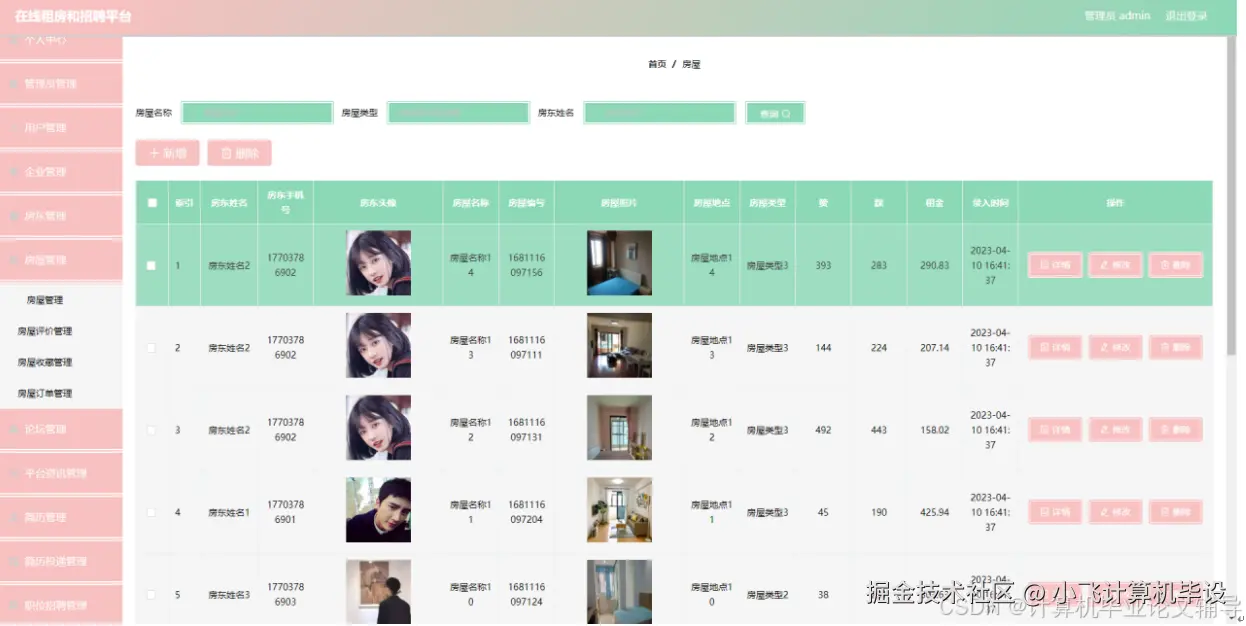The height and width of the screenshot is (626, 1246).
Task: Open house photo in row 2
Action: click(x=619, y=345)
